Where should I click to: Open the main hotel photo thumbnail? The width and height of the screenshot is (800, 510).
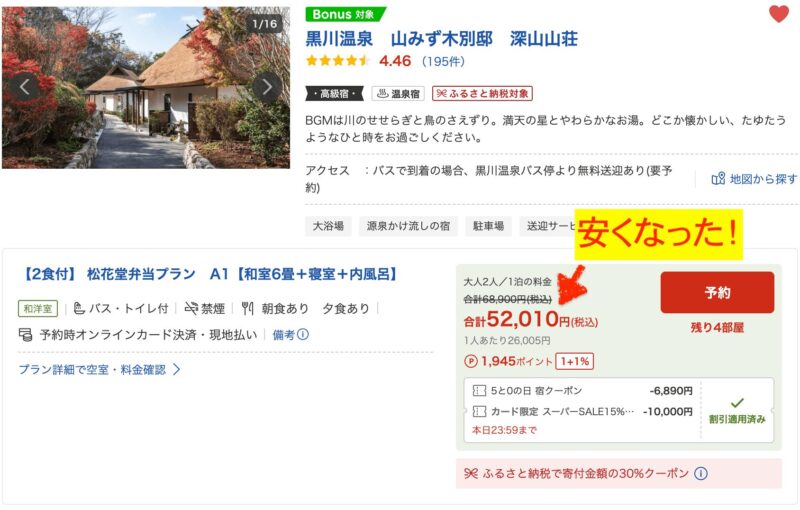(x=146, y=87)
